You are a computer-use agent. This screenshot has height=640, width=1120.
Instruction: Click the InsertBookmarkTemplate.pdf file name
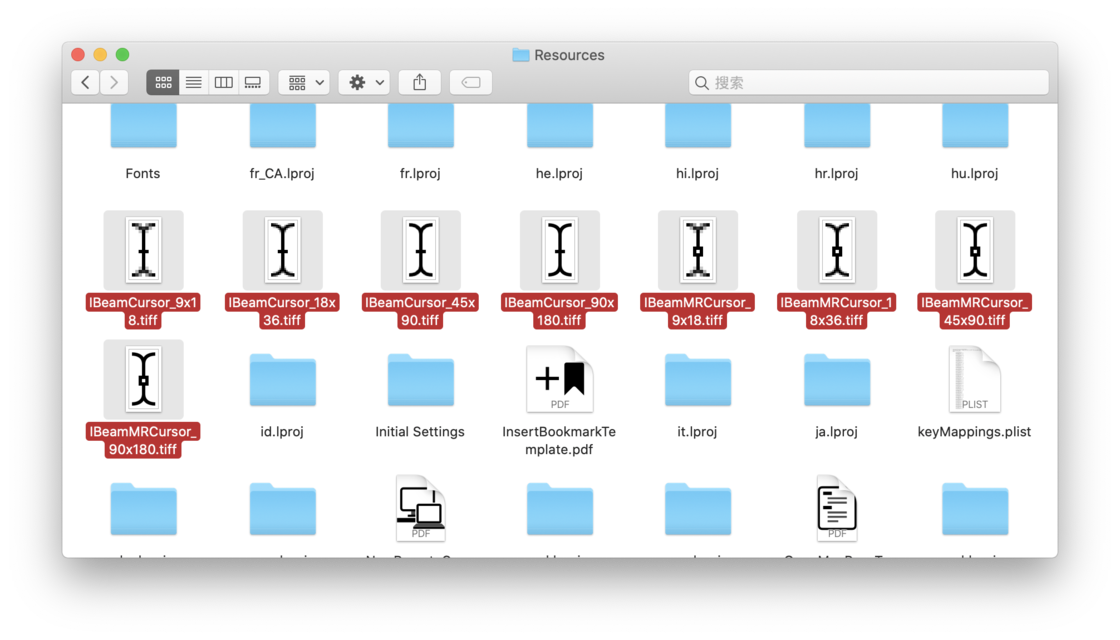pyautogui.click(x=559, y=441)
